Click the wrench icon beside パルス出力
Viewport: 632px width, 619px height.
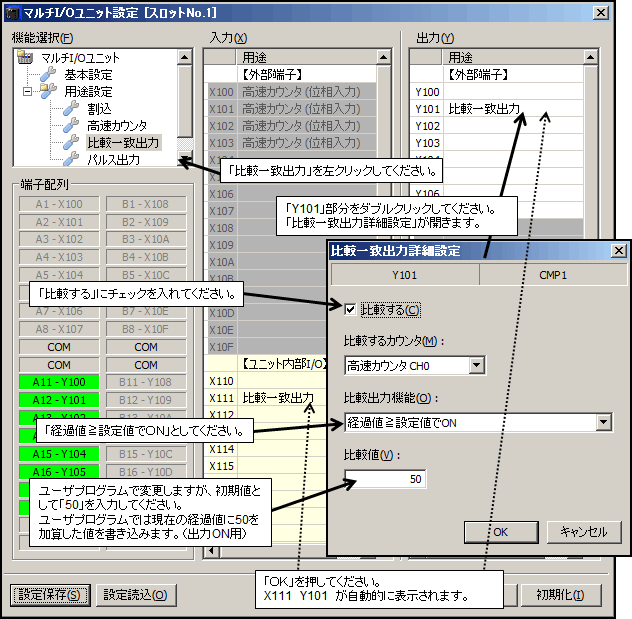(x=70, y=160)
